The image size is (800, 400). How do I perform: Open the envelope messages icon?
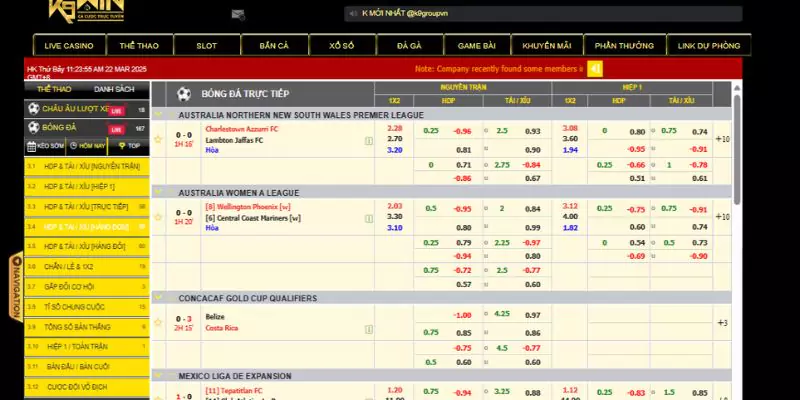(x=238, y=14)
